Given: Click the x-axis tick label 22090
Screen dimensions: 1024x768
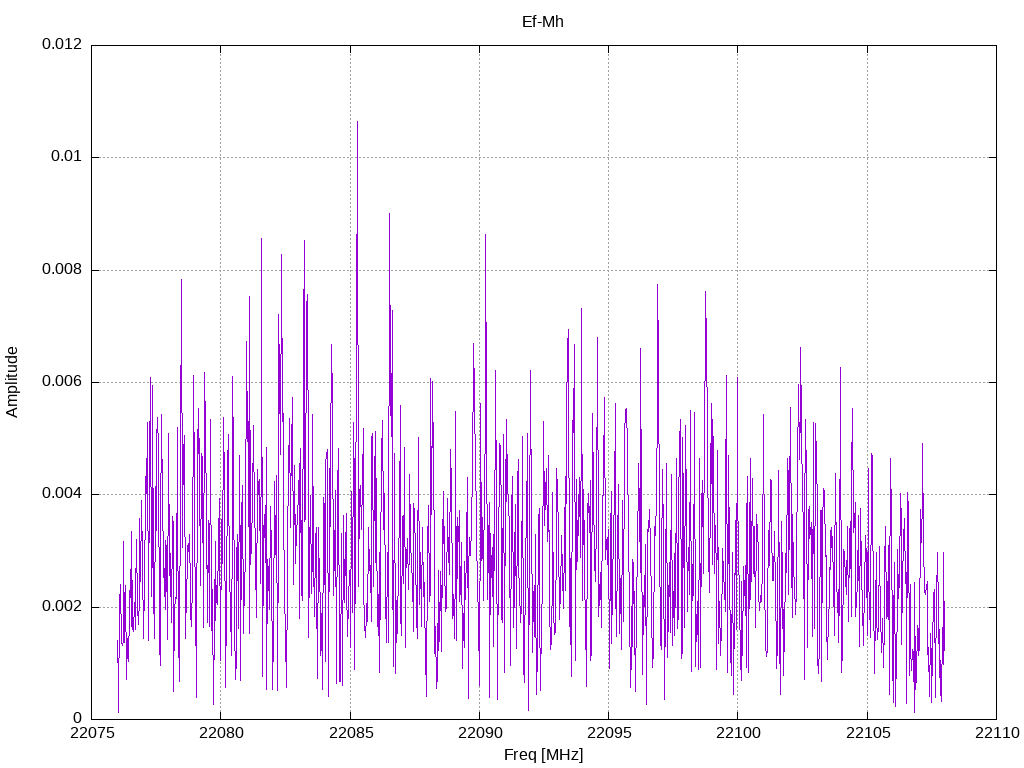Looking at the screenshot, I should 480,733.
